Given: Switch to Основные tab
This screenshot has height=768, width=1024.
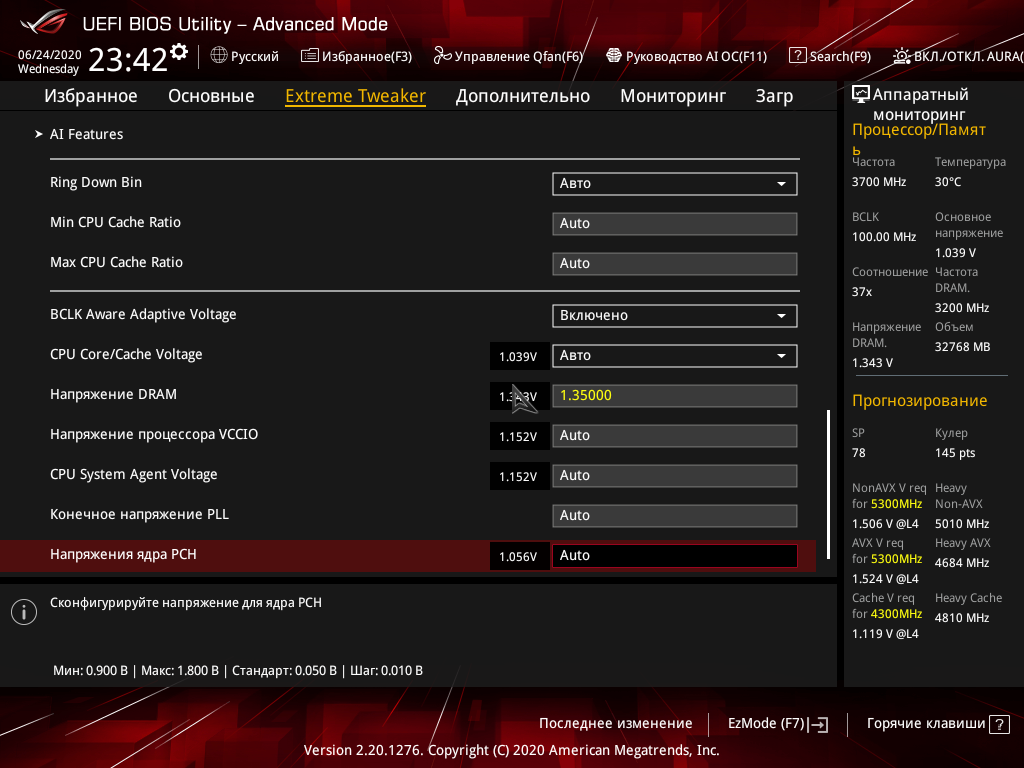Looking at the screenshot, I should point(211,96).
